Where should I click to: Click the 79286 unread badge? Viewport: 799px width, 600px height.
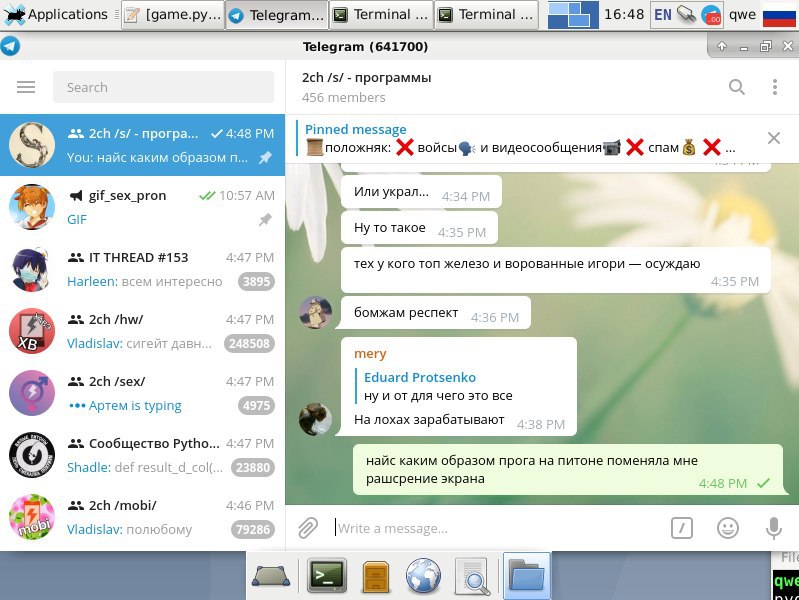pyautogui.click(x=253, y=530)
